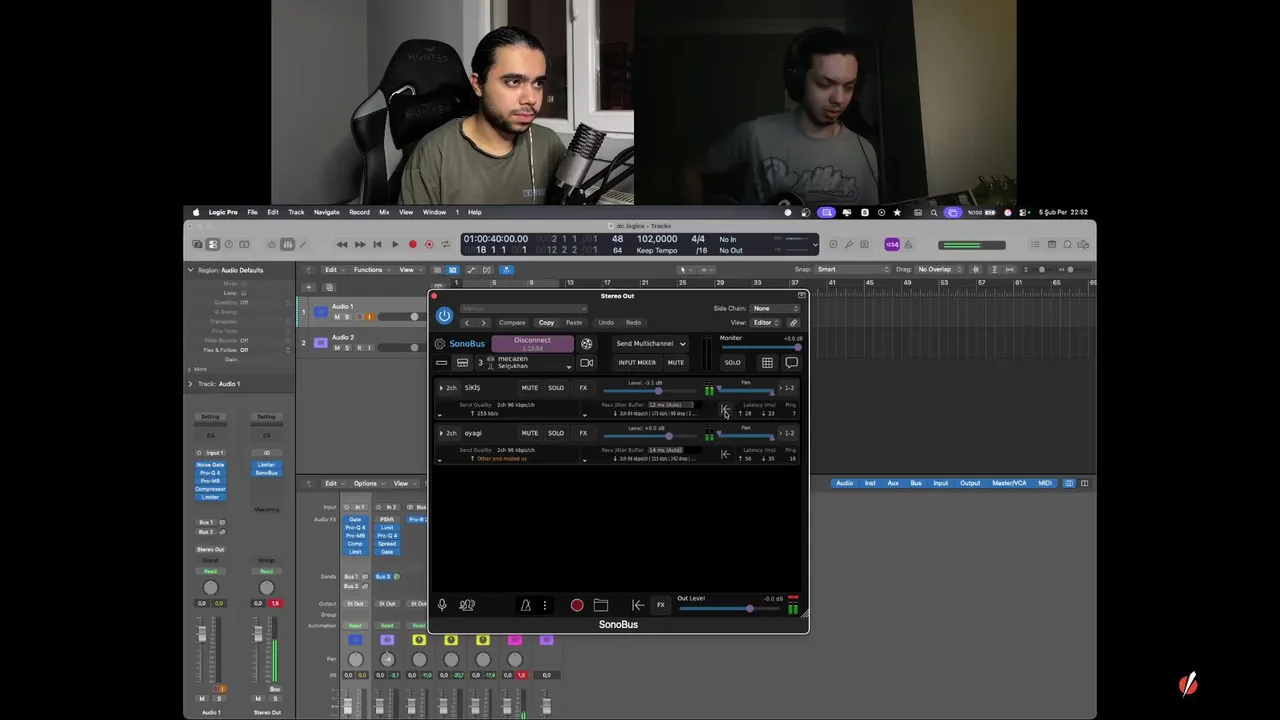Screen dimensions: 1280x720
Task: Mute the oyagi peer
Action: [x=530, y=433]
